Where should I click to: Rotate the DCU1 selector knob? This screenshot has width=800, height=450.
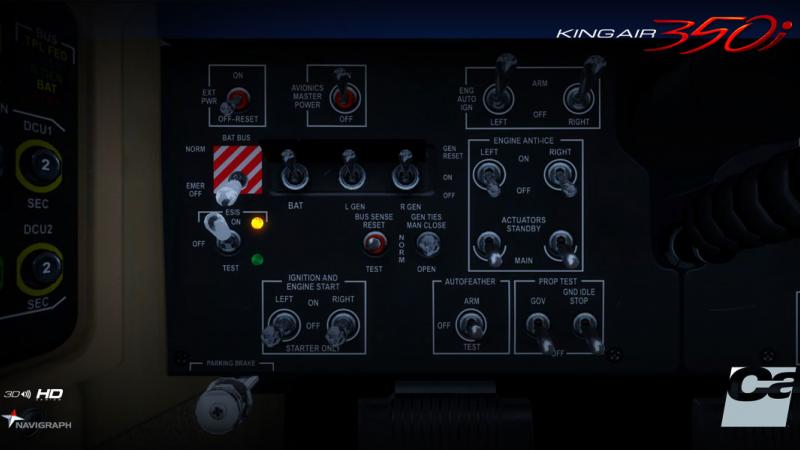(41, 166)
